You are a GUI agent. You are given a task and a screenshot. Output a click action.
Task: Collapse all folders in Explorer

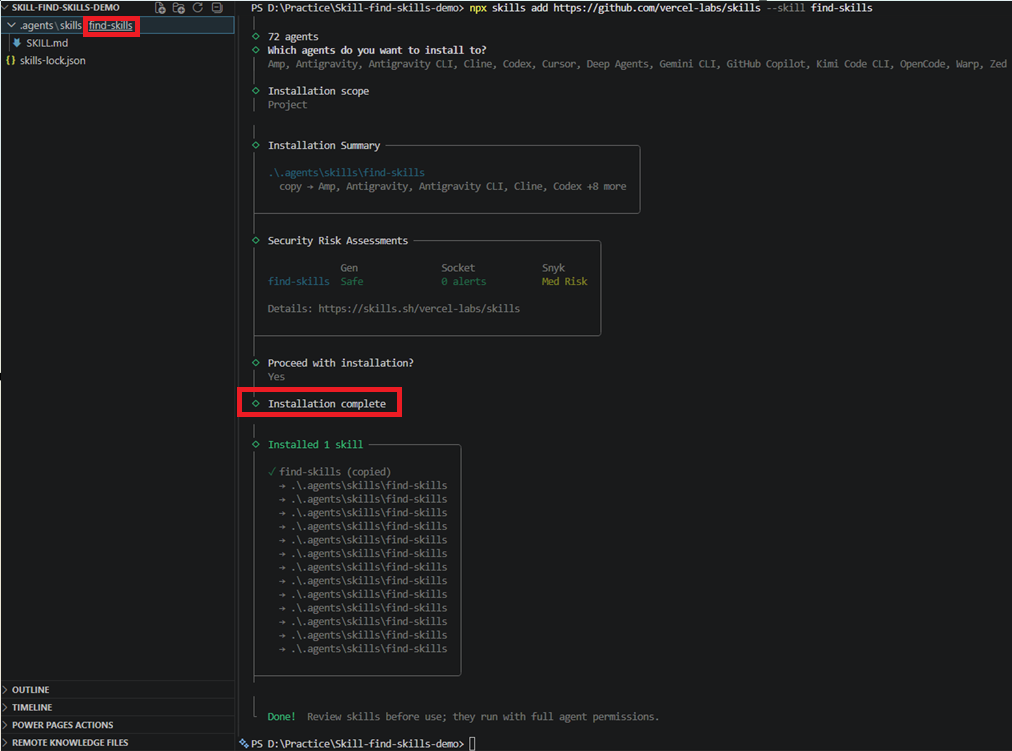[x=218, y=8]
